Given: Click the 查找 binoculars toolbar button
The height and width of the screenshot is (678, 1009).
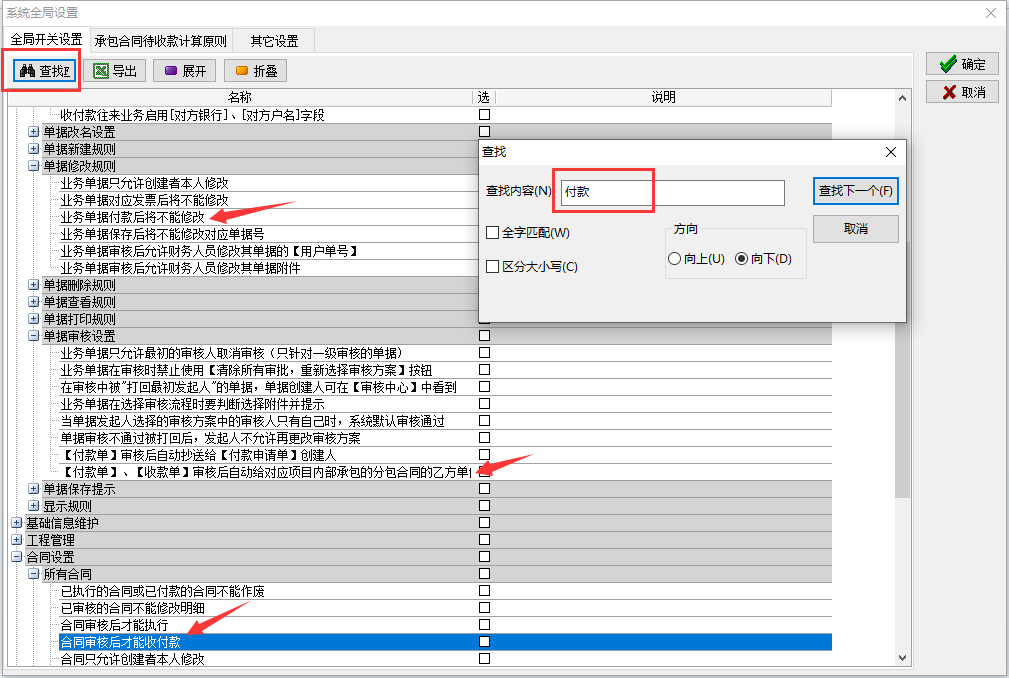Looking at the screenshot, I should [x=45, y=71].
